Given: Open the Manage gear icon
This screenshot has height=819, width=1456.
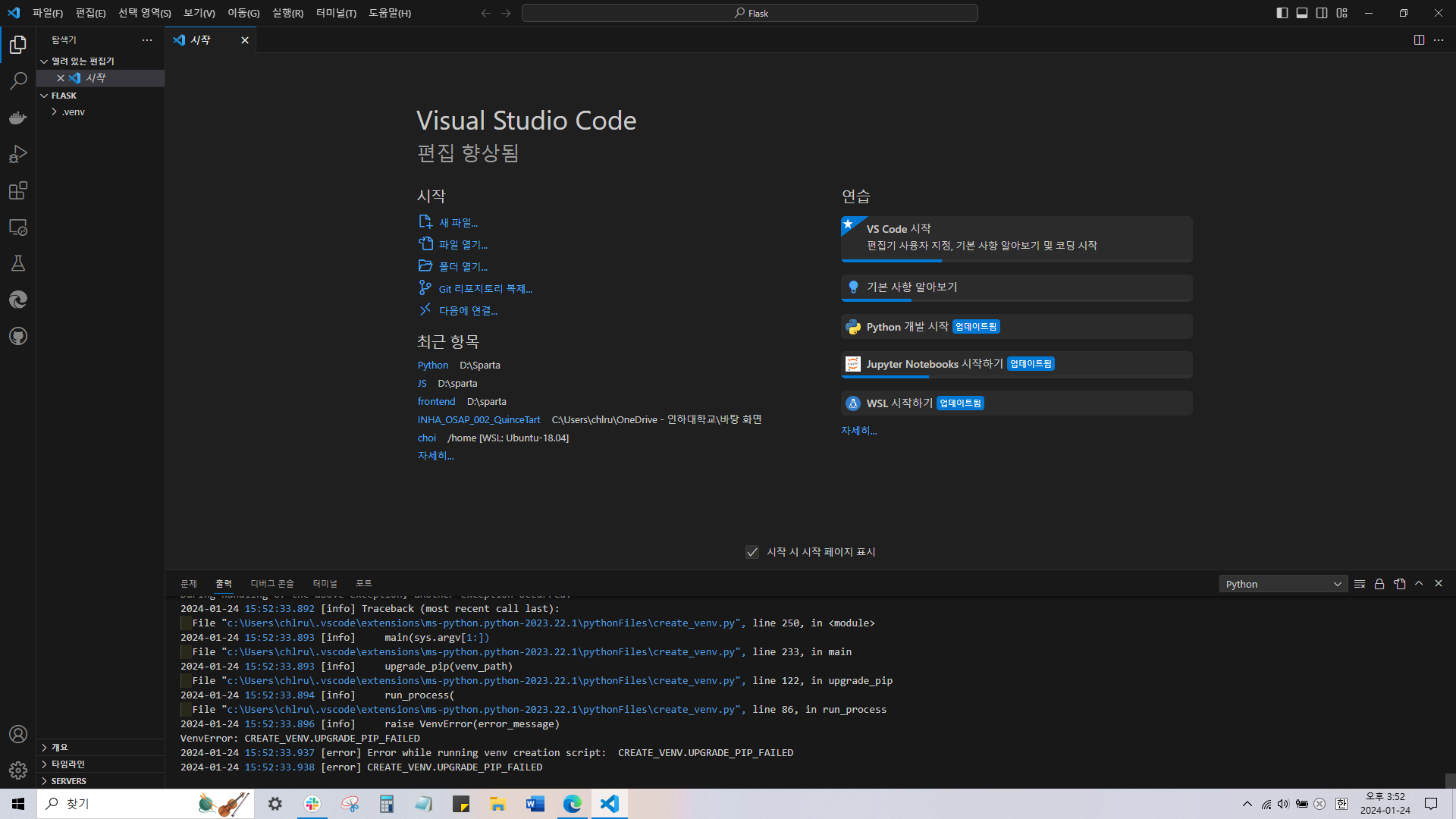Looking at the screenshot, I should [18, 770].
